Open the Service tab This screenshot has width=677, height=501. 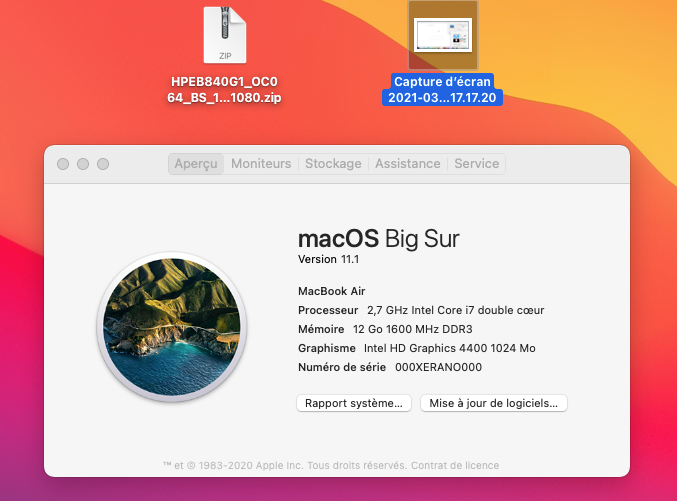pos(477,164)
